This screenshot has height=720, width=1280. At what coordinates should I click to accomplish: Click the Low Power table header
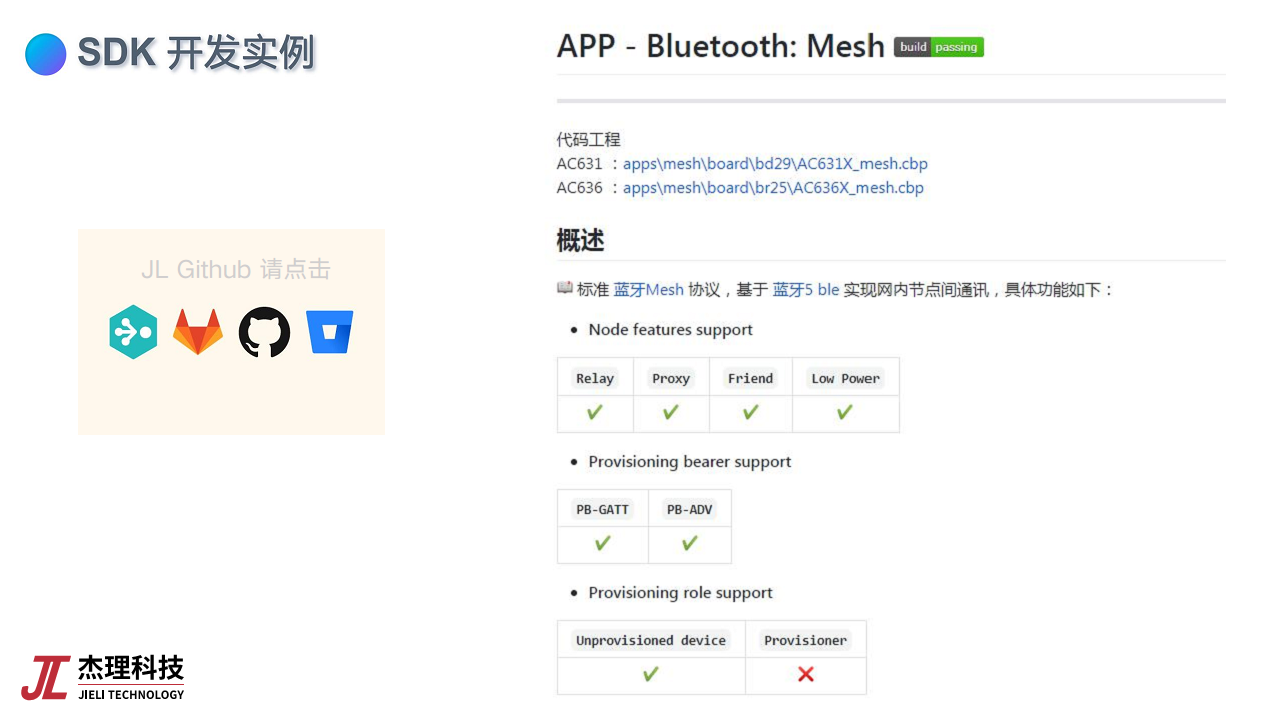tap(845, 378)
